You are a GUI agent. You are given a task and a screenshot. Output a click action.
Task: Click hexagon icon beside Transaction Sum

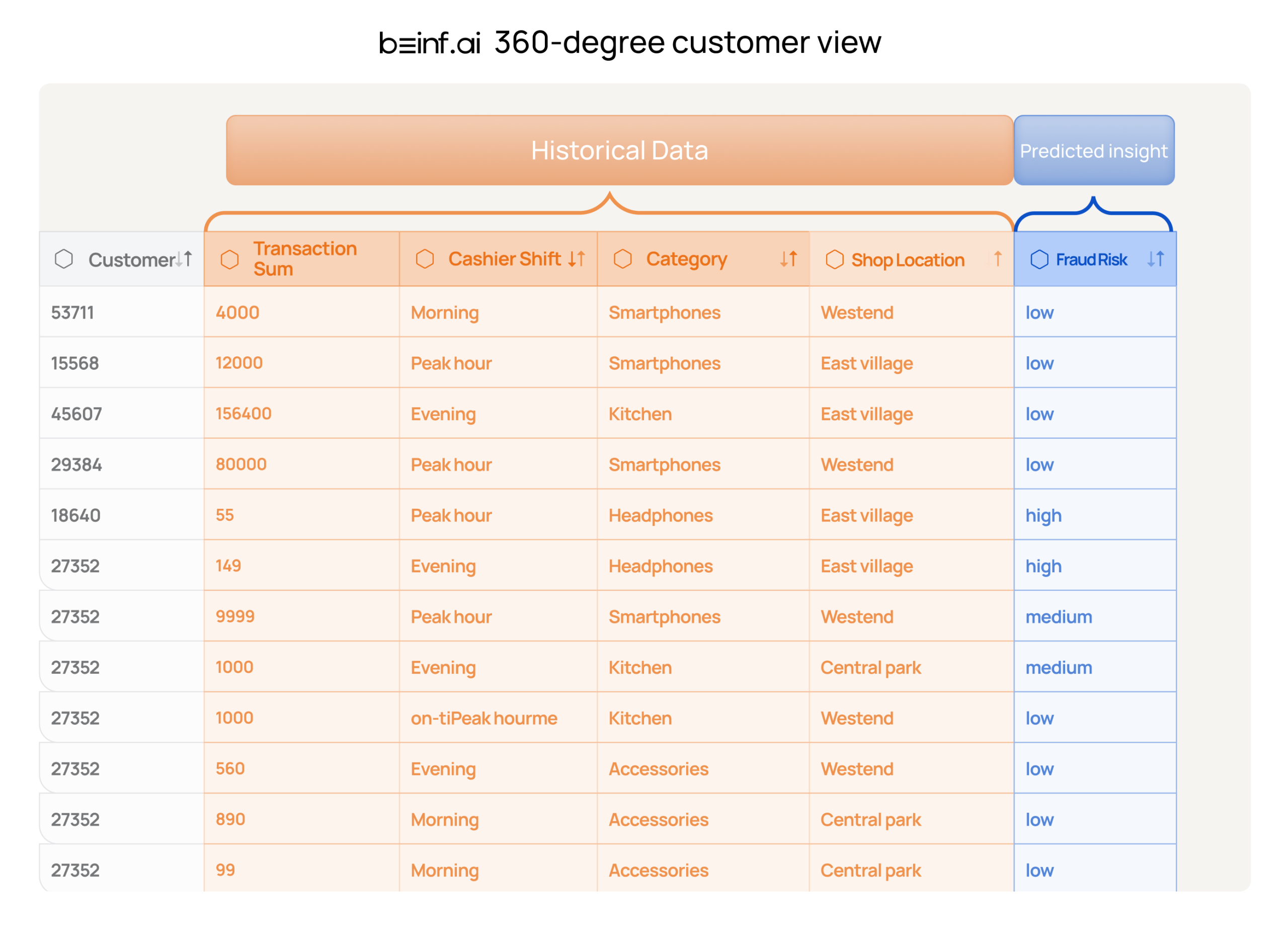pos(229,259)
